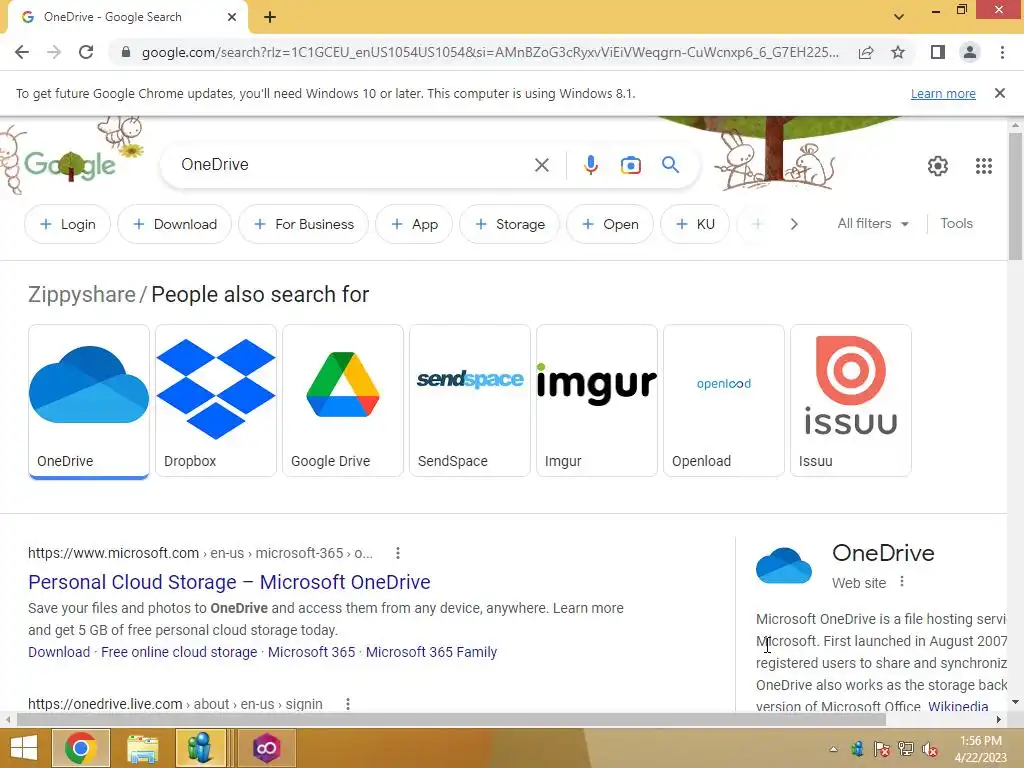Select the Issuu card

(x=851, y=401)
